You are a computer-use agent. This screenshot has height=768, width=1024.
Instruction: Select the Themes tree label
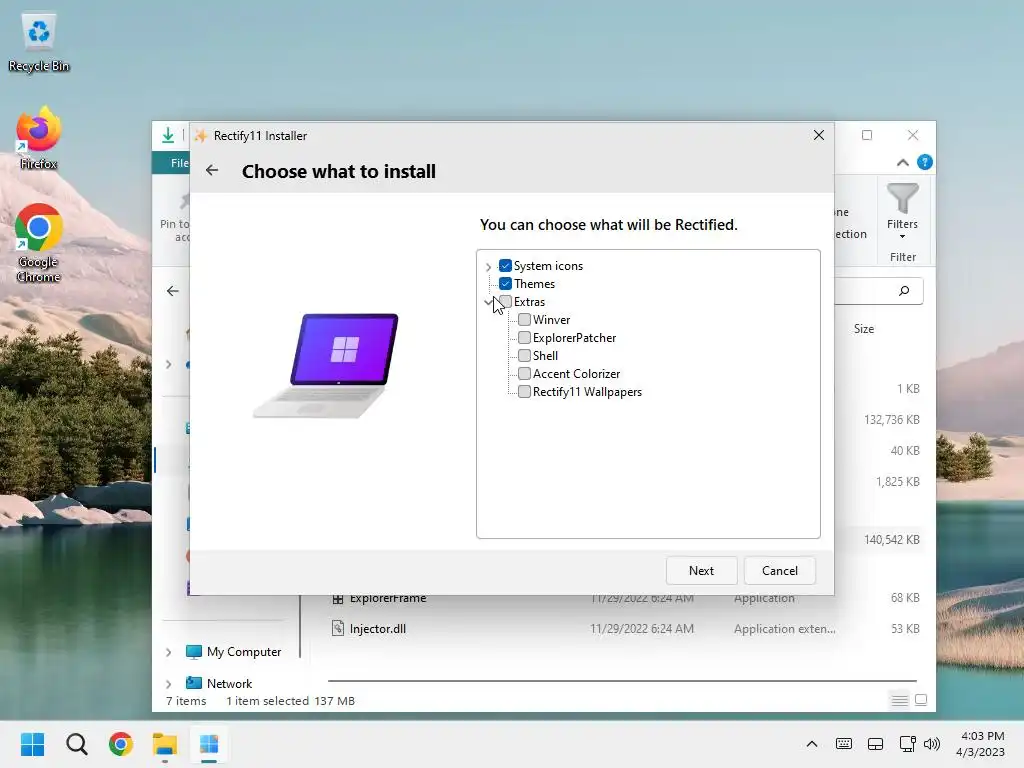pyautogui.click(x=534, y=283)
